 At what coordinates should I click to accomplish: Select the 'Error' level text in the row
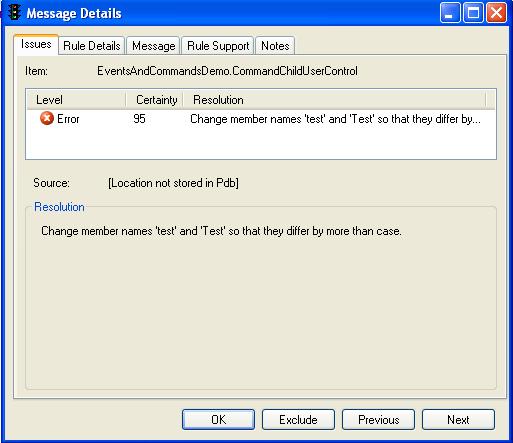click(68, 119)
